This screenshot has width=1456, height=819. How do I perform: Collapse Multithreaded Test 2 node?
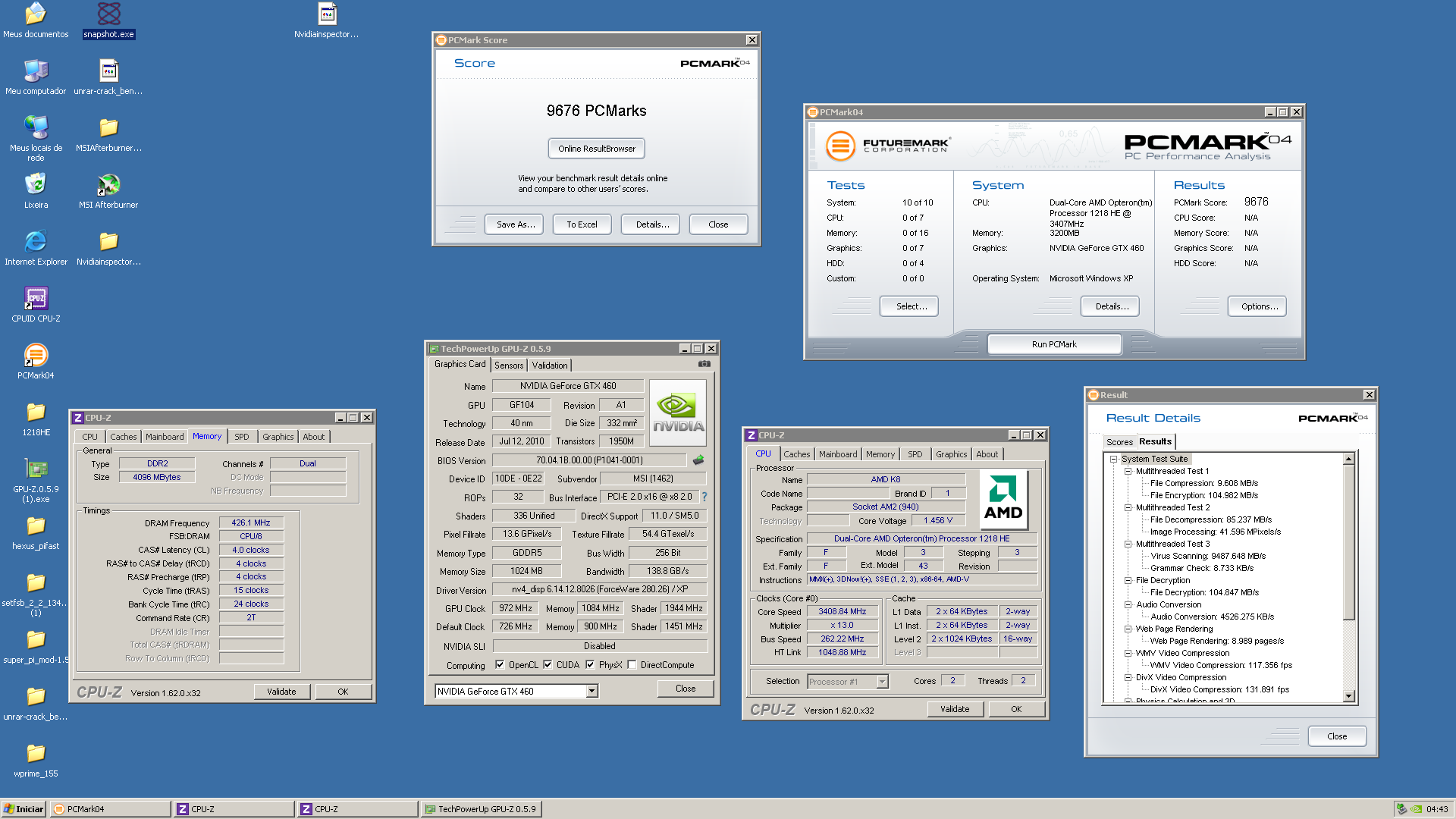coord(1128,507)
